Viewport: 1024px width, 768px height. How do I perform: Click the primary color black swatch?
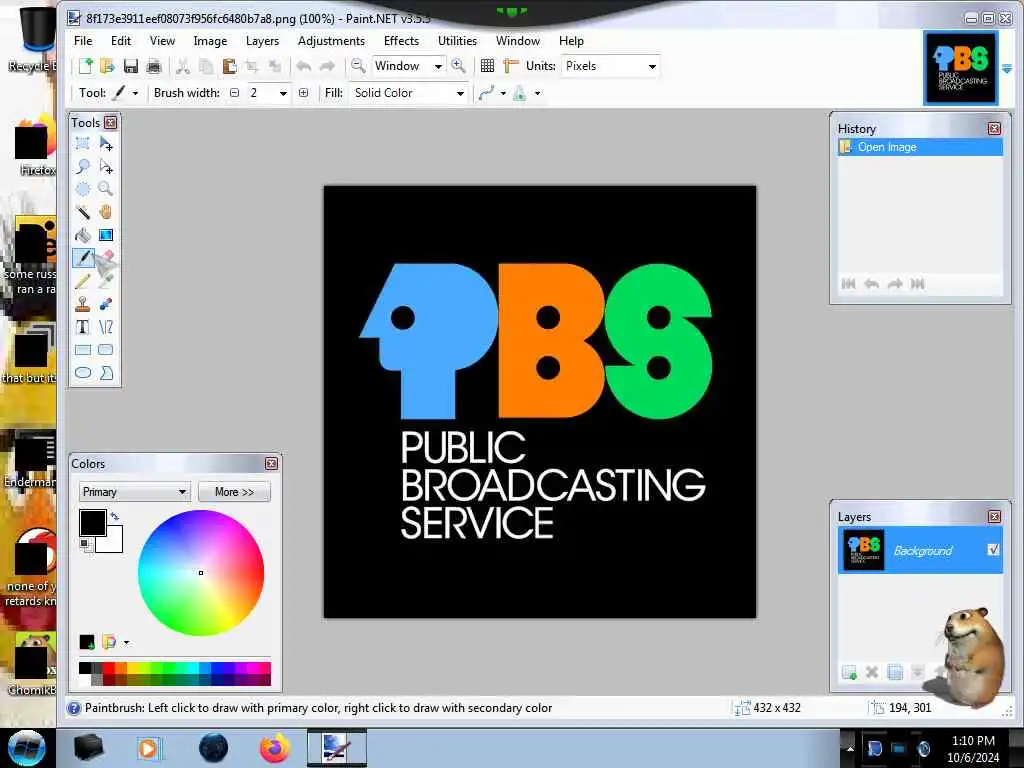click(93, 522)
